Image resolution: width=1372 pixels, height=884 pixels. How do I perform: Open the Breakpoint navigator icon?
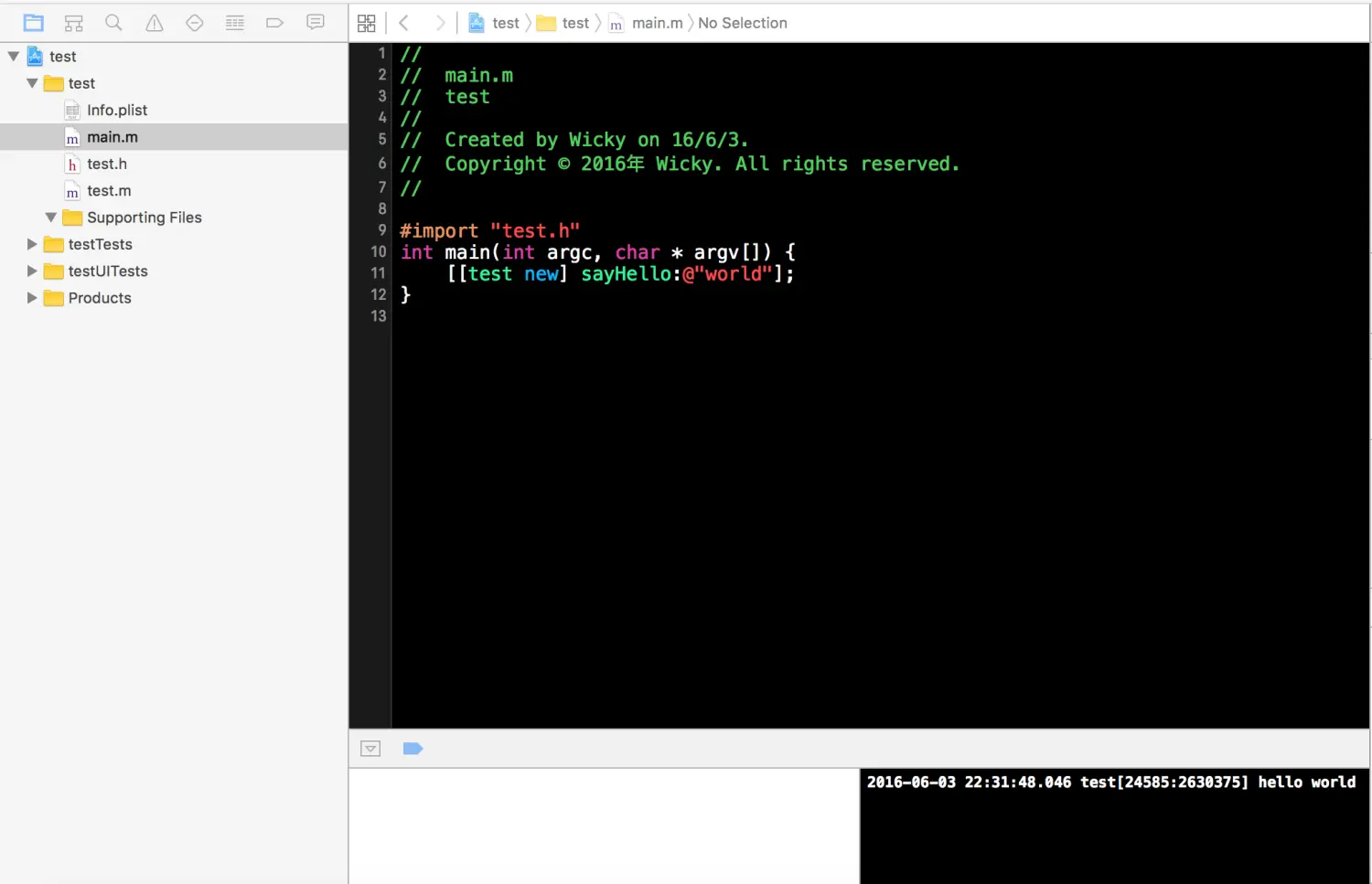click(x=274, y=23)
